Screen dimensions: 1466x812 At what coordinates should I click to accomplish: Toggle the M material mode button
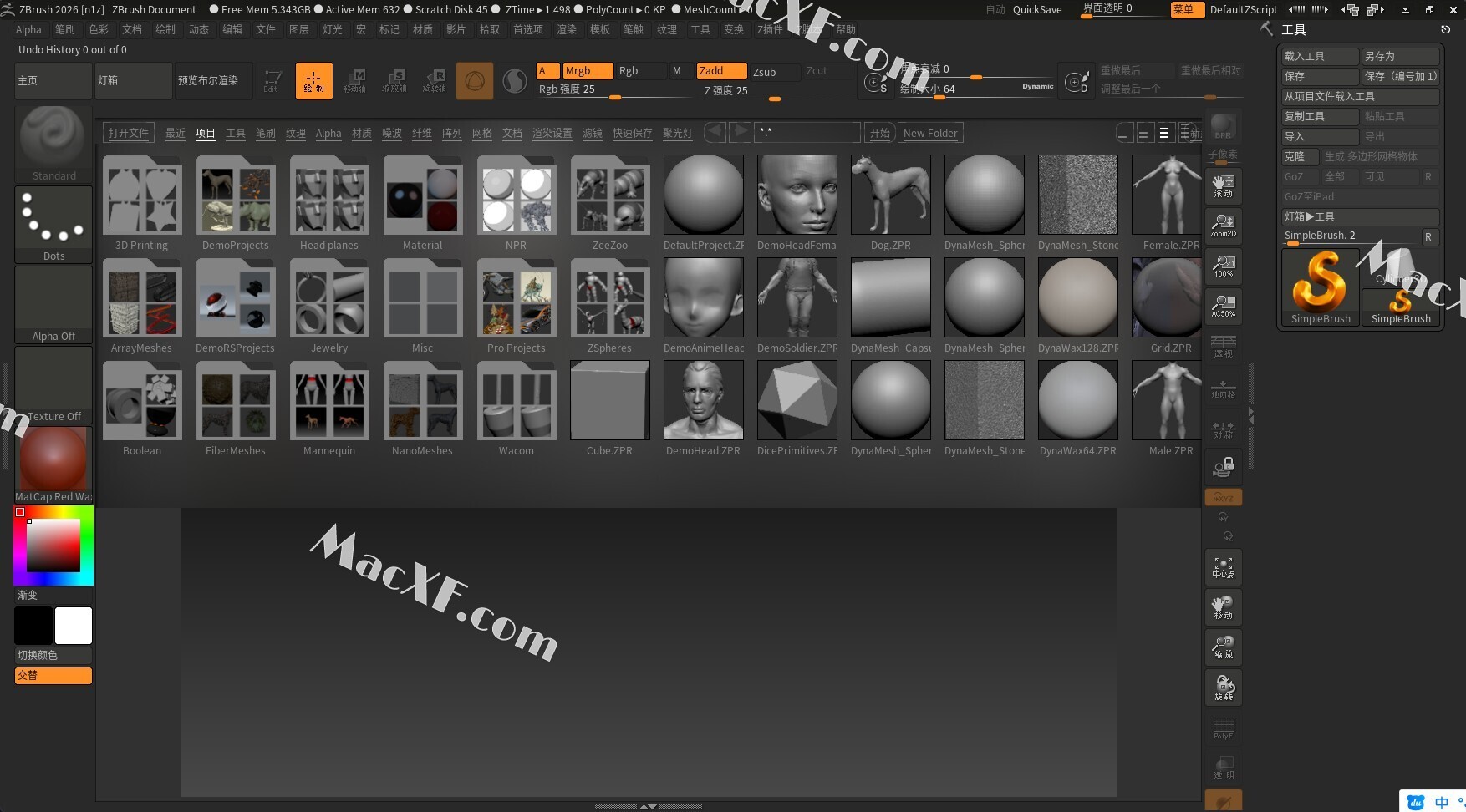coord(677,71)
